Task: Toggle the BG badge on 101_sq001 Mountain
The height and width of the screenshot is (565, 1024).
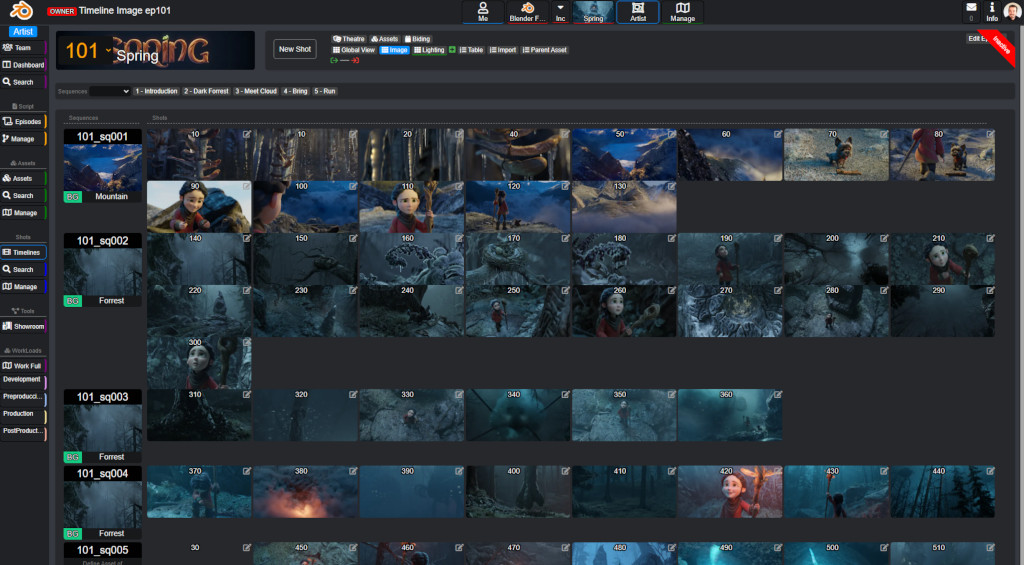Action: [x=72, y=197]
